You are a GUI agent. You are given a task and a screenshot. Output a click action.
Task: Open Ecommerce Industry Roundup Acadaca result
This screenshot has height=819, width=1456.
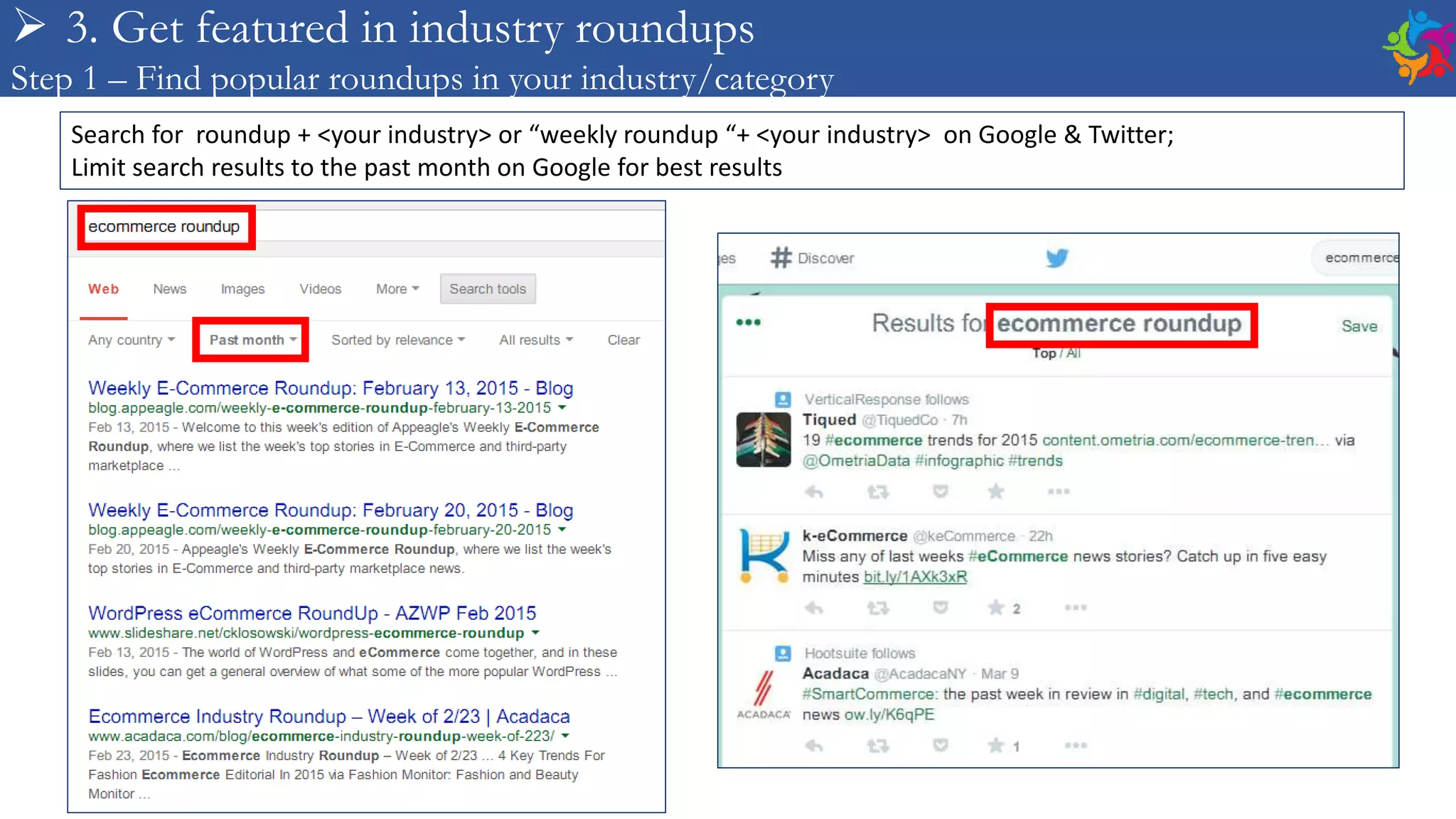point(329,716)
